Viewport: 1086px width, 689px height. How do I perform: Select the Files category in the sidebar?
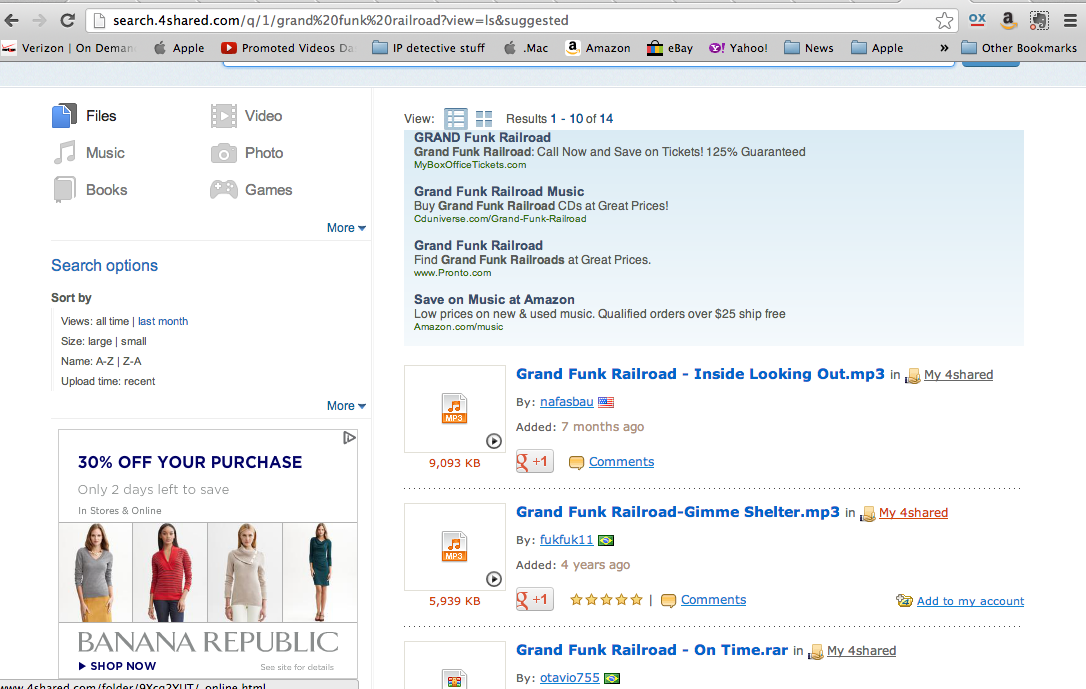[100, 116]
